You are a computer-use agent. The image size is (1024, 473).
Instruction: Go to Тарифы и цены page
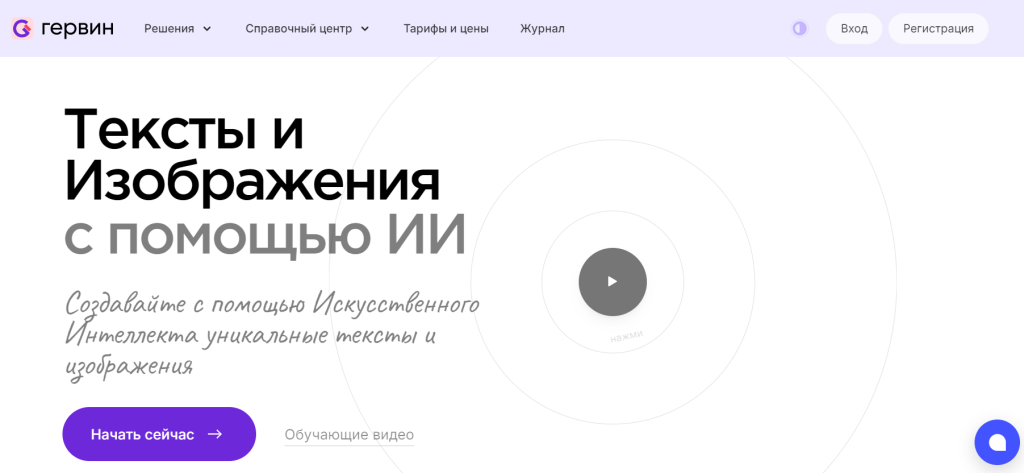[446, 29]
